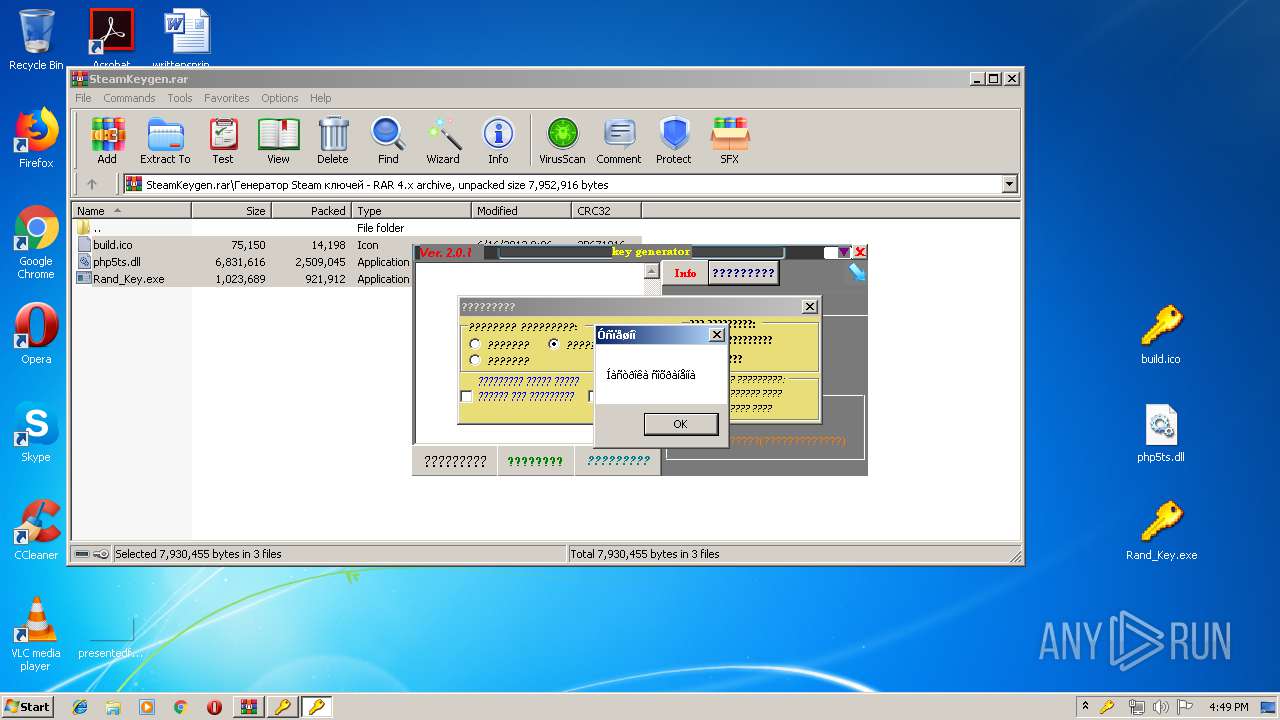Viewport: 1280px width, 720px height.
Task: Select the Opera desktop shortcut
Action: [36, 334]
